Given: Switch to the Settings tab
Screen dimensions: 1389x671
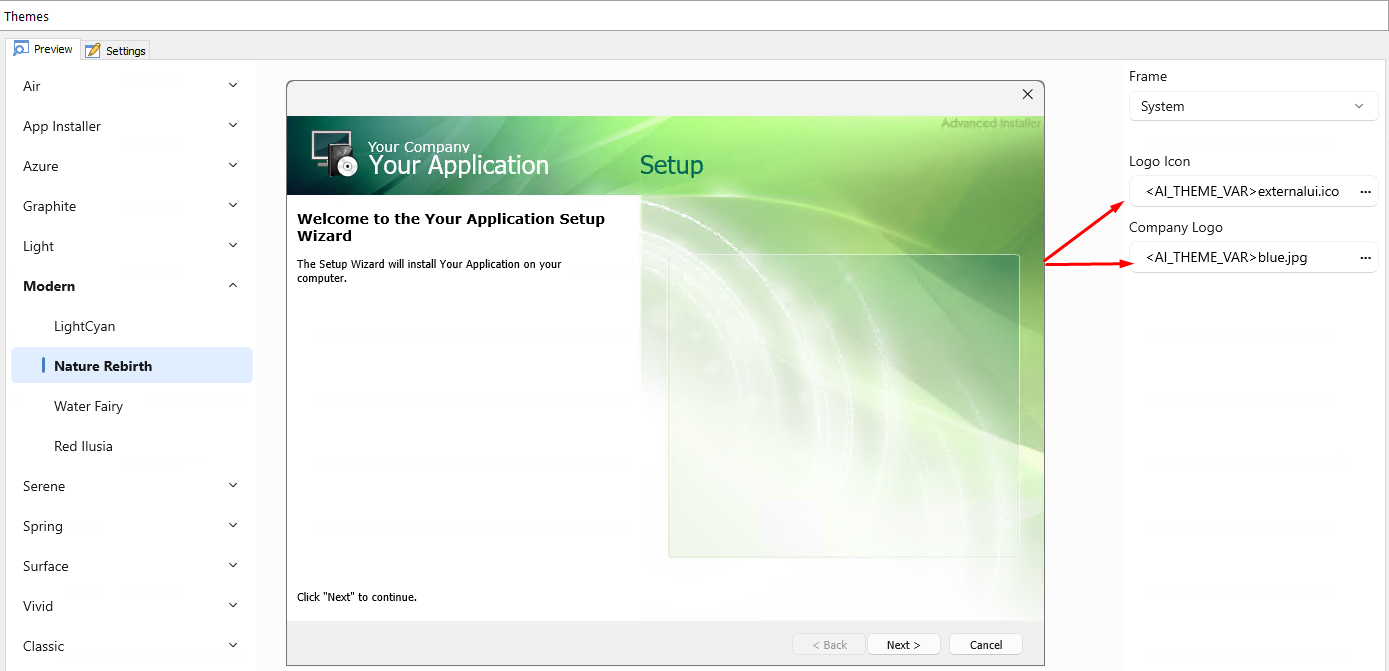Looking at the screenshot, I should coord(116,50).
